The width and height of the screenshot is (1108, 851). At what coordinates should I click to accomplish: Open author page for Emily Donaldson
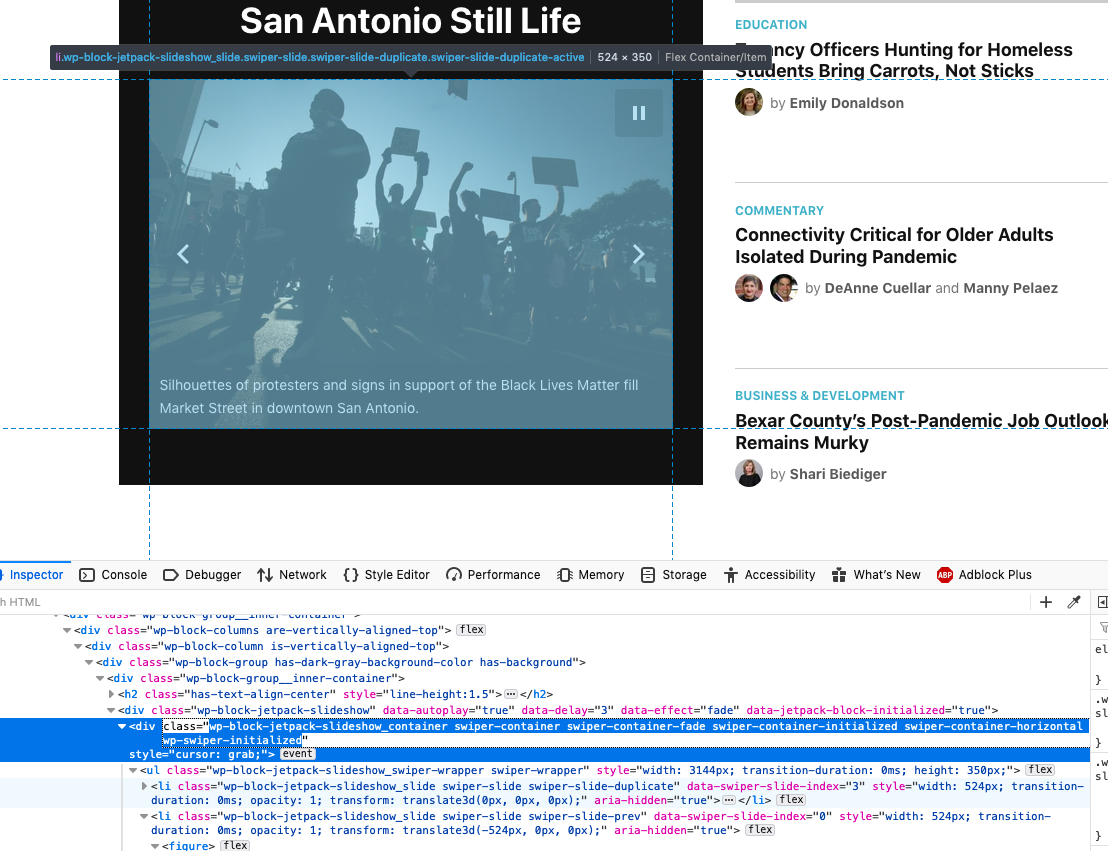pyautogui.click(x=847, y=103)
